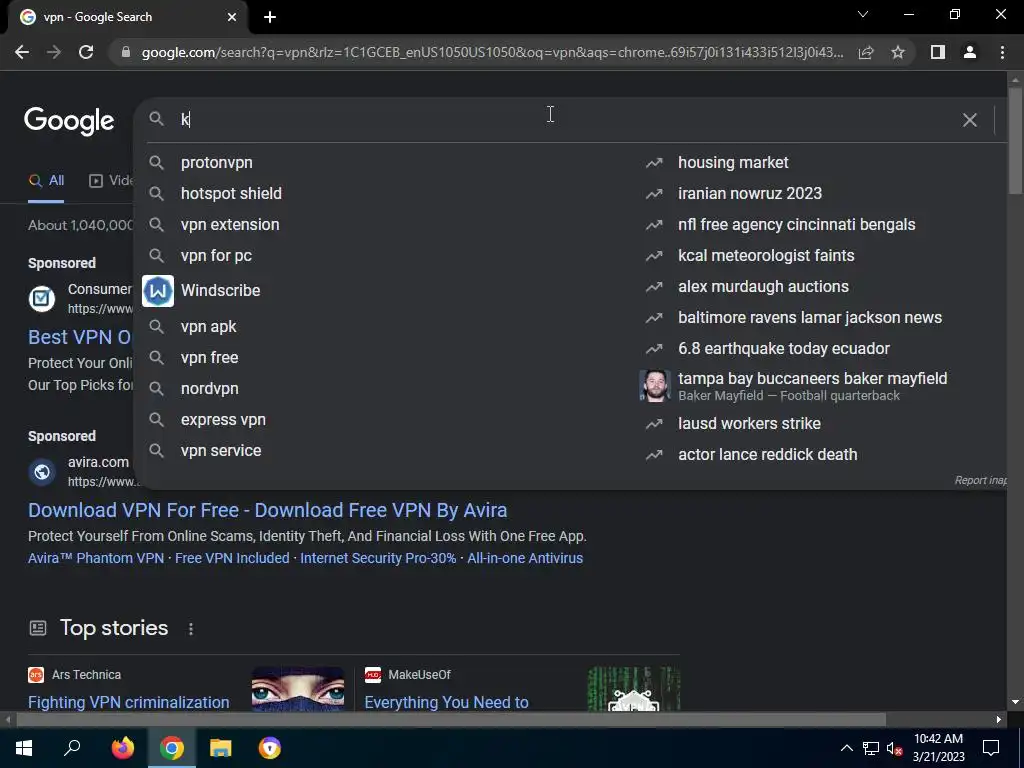Screen dimensions: 1024x768
Task: Open the All-in-one Antivirus sitelink
Action: (x=525, y=558)
